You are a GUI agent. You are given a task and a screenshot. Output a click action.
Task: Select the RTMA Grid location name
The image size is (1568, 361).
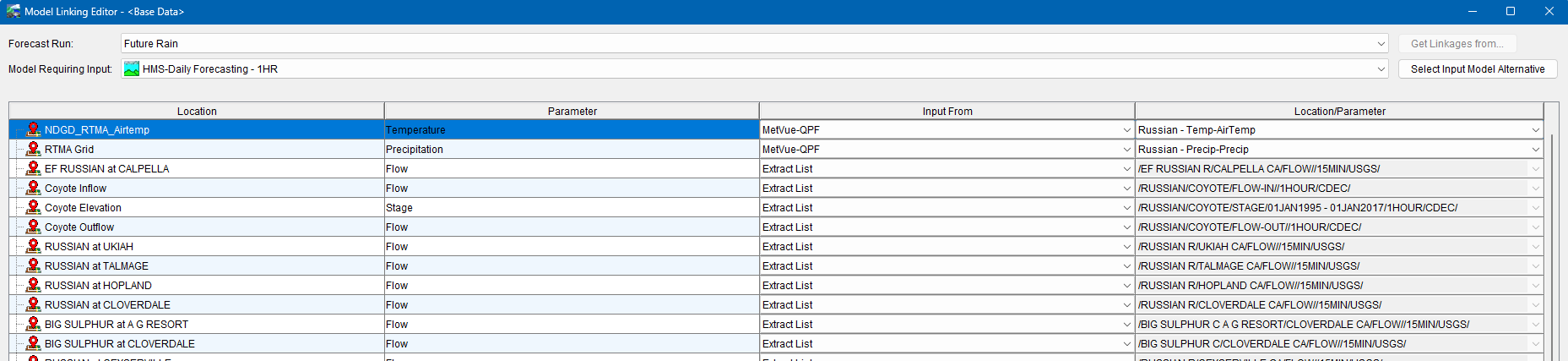click(69, 150)
